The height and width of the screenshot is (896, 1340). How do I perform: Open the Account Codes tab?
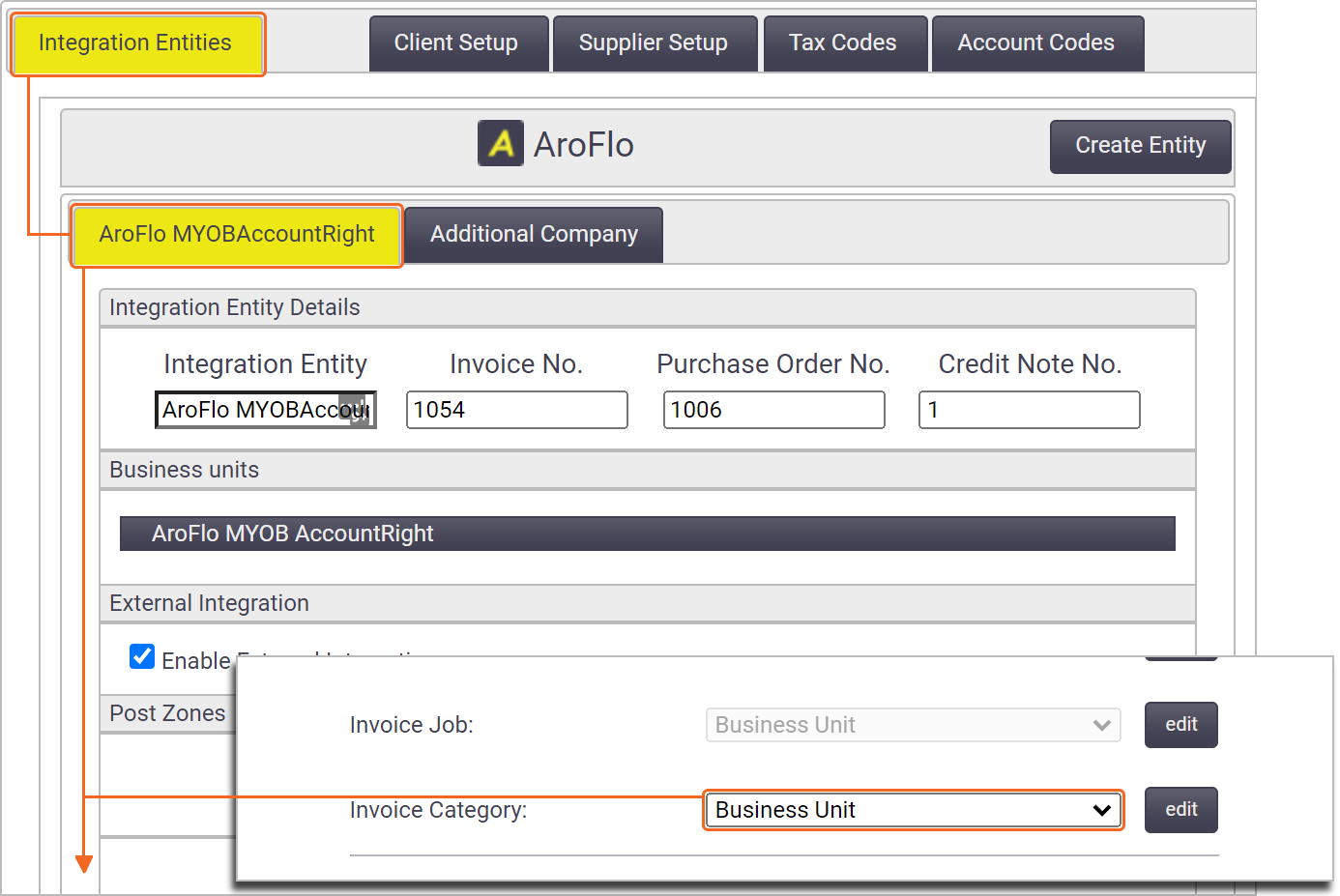coord(1037,43)
